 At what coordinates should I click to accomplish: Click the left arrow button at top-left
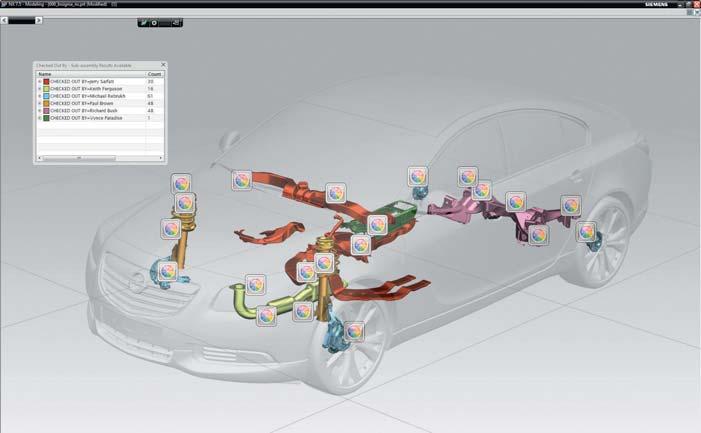(x=4, y=21)
